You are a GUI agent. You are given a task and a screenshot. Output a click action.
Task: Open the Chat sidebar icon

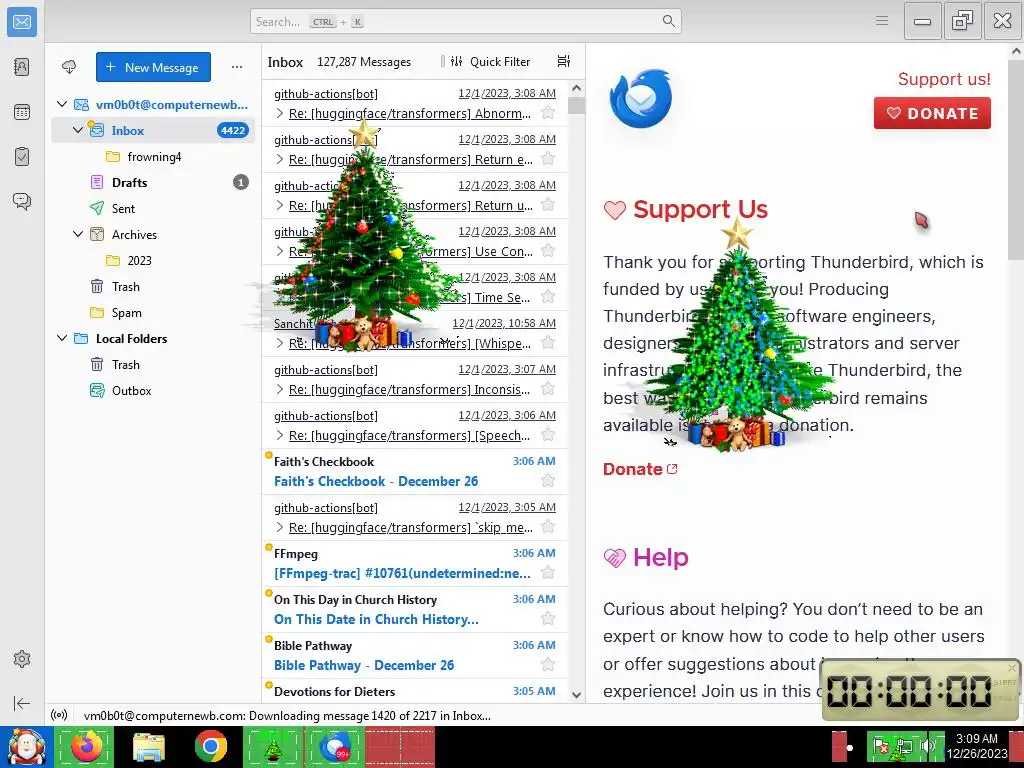tap(22, 201)
